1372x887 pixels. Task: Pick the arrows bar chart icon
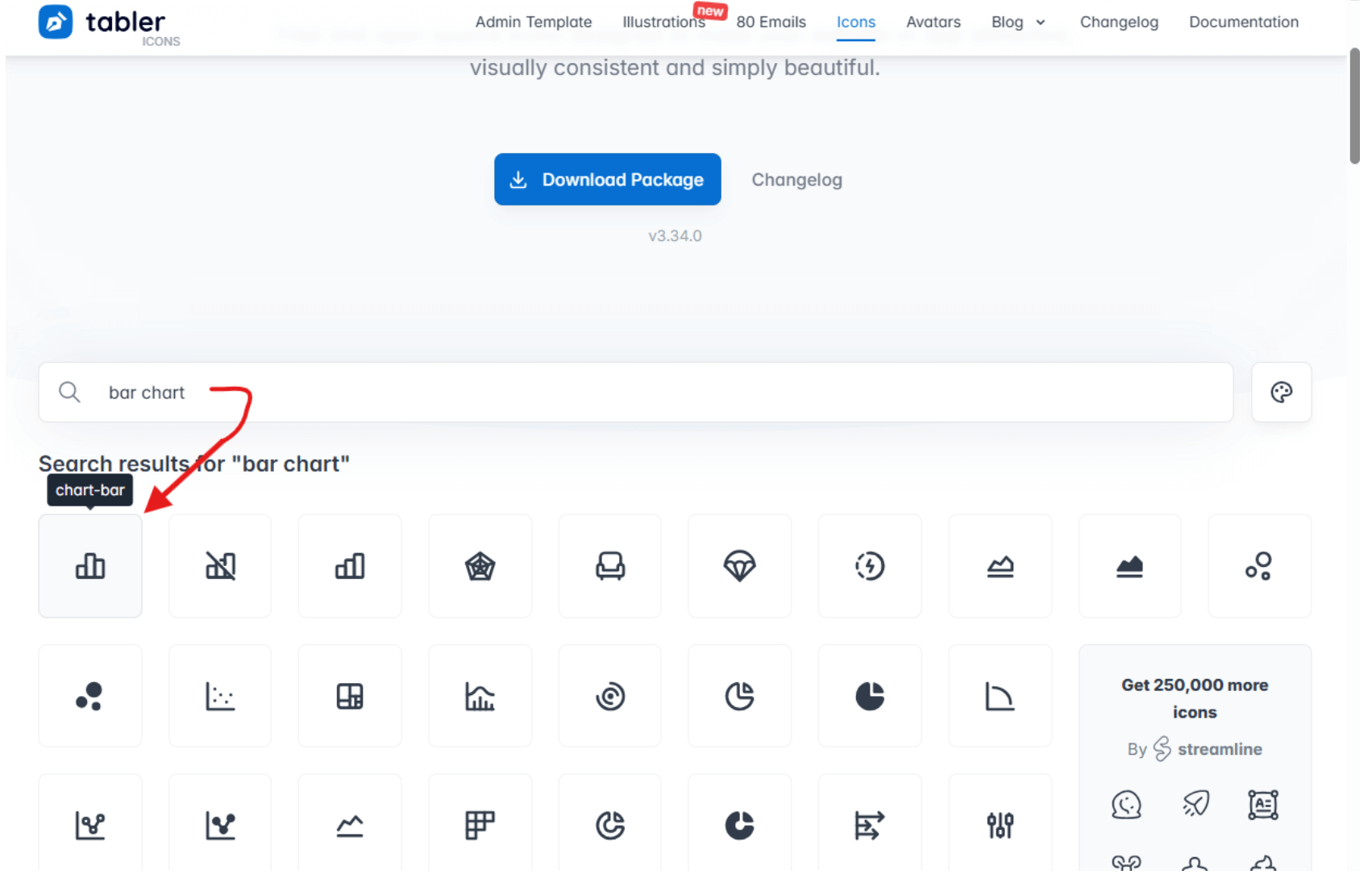pos(870,825)
